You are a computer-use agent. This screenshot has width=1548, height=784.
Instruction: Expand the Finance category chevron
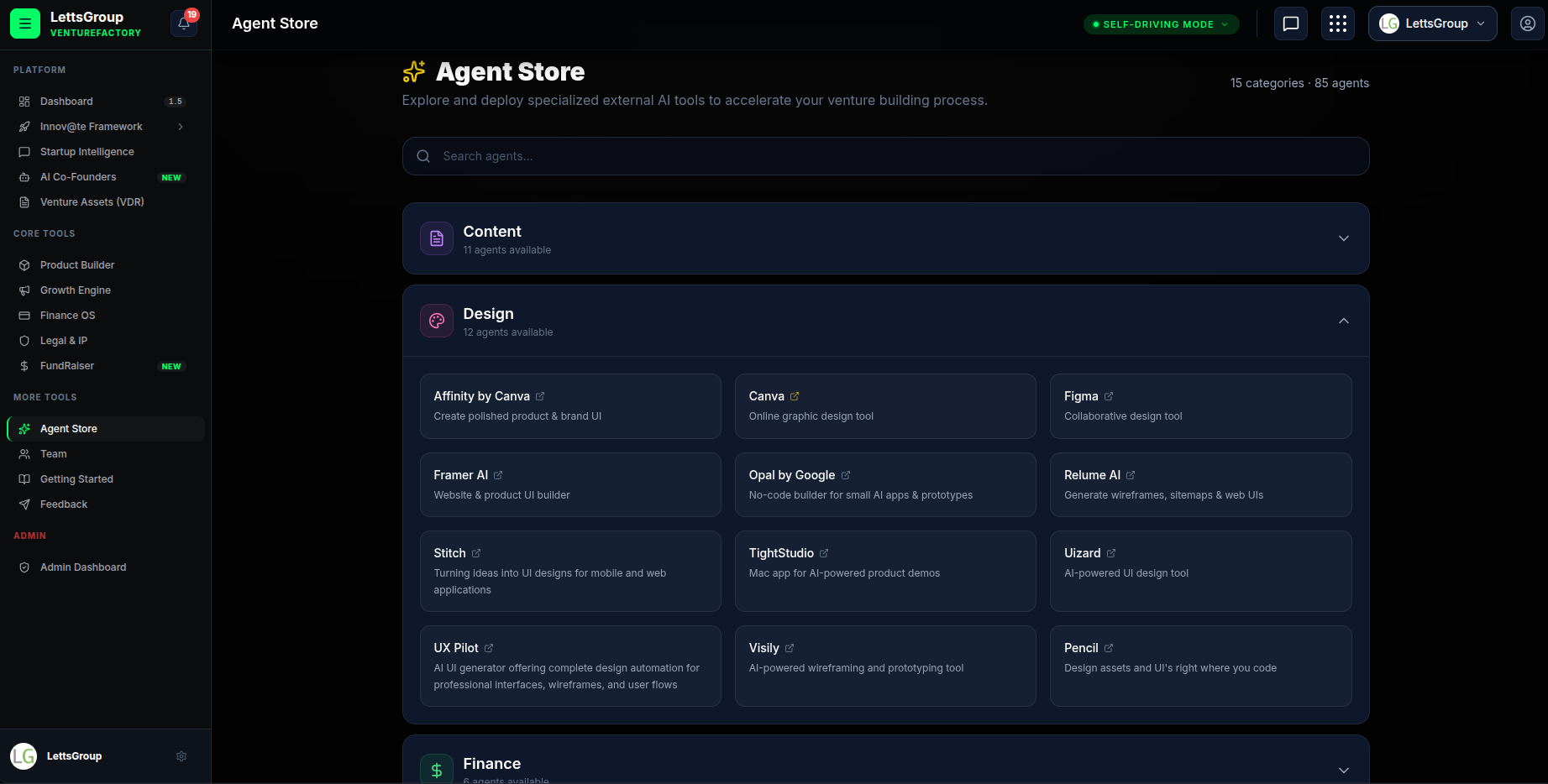click(1344, 771)
